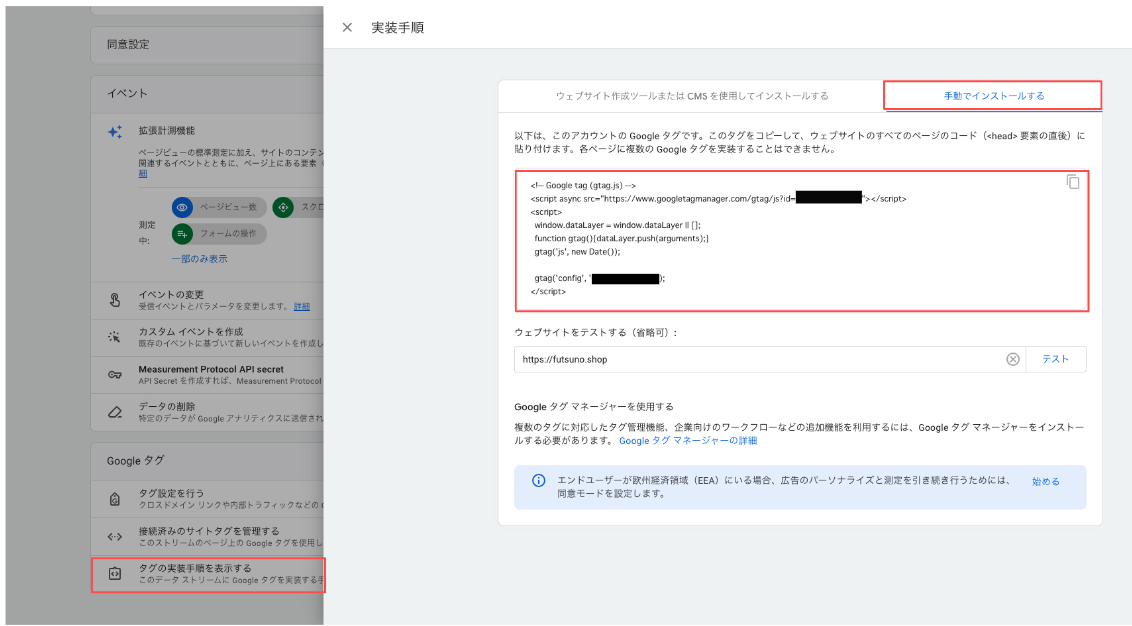1132x626 pixels.
Task: Open 接続済みのサイトタグを管理する row
Action: 207,536
